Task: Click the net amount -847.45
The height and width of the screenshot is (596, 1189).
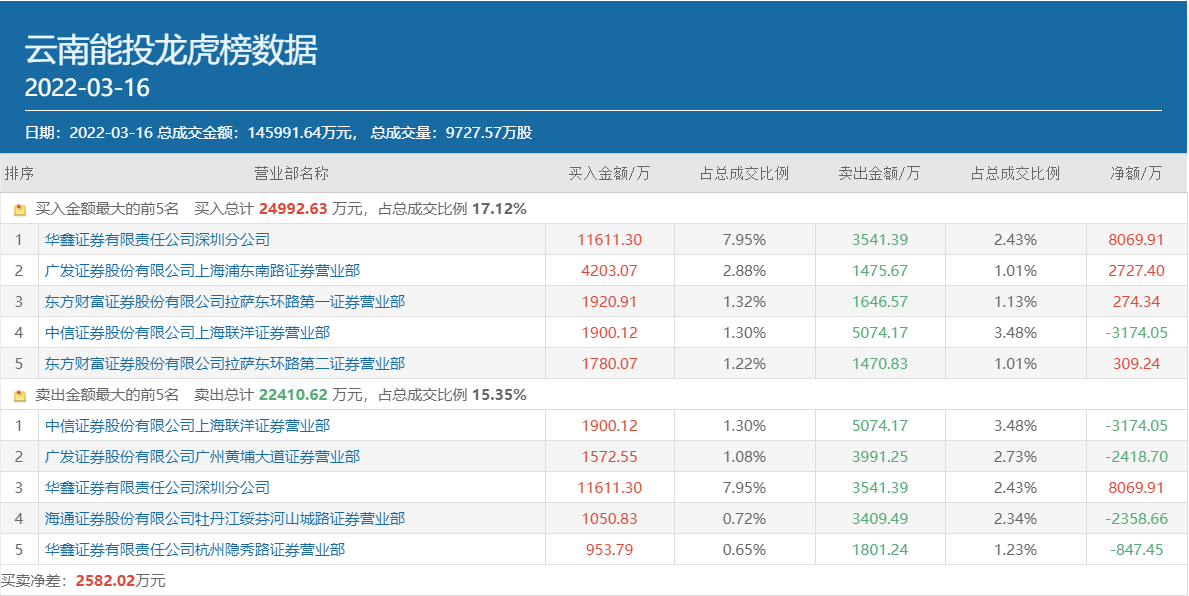Action: click(x=1136, y=550)
